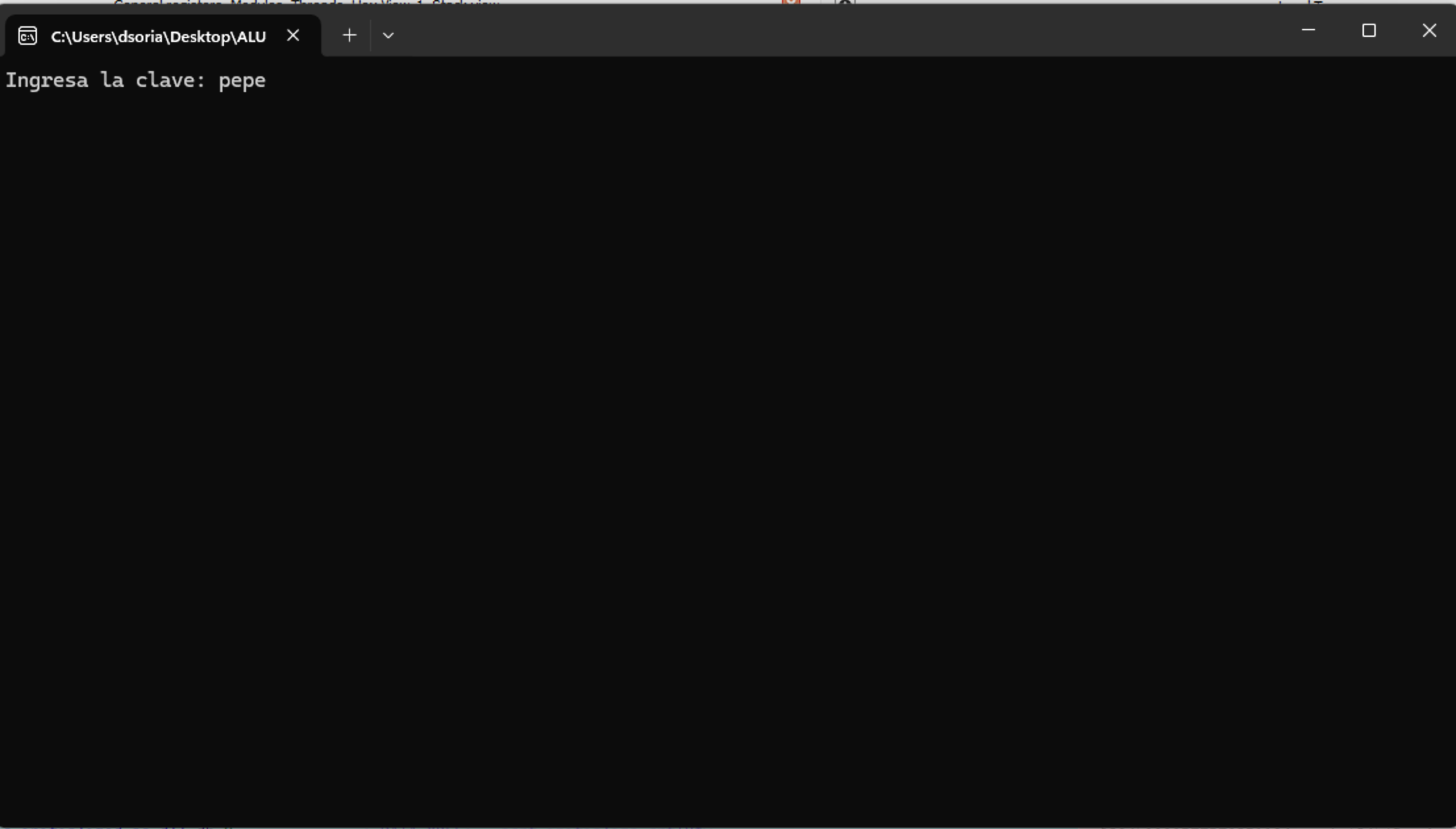Place cursor right after 'pepe' input
Viewport: 1456px width, 829px height.
[267, 80]
